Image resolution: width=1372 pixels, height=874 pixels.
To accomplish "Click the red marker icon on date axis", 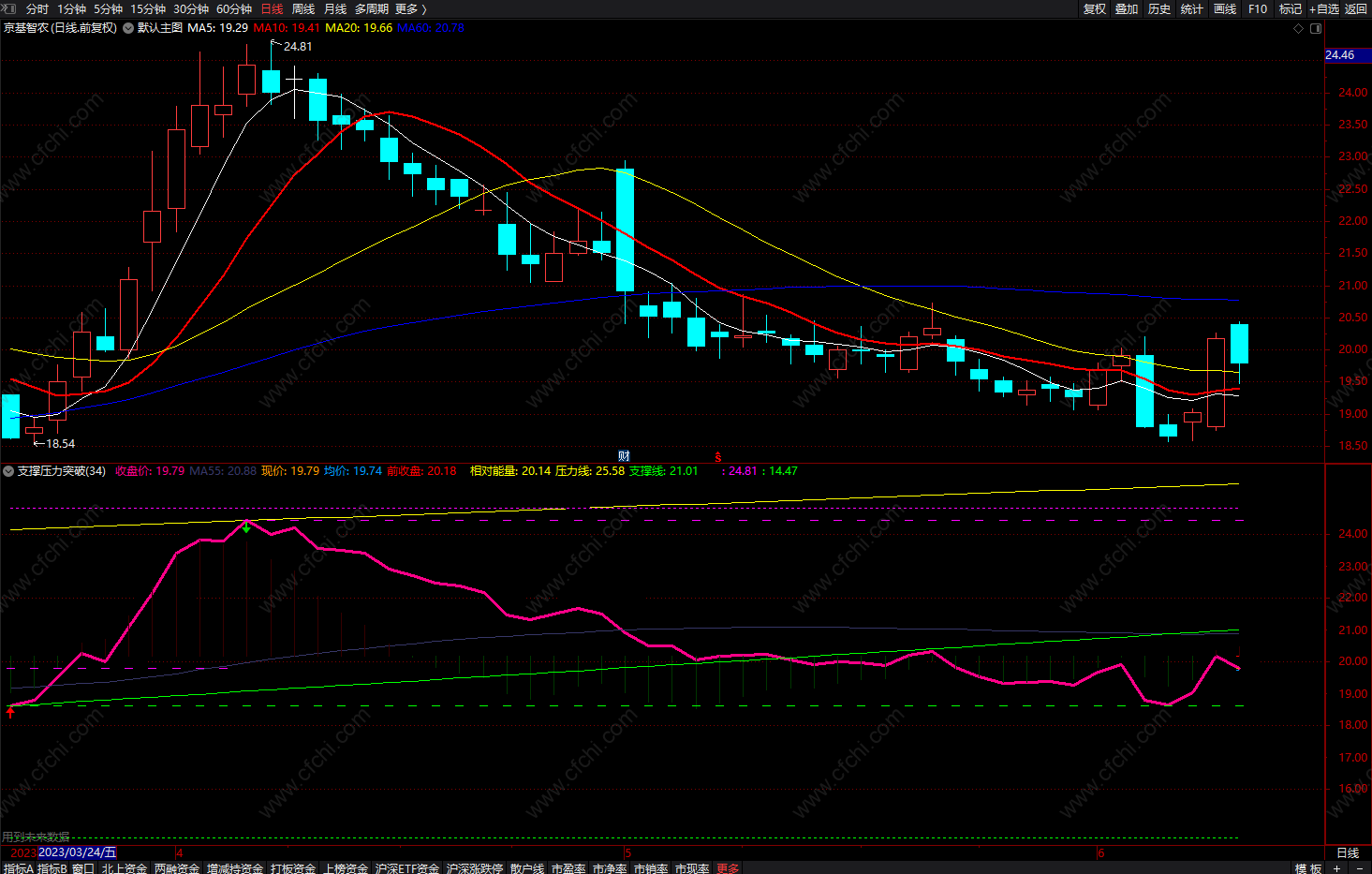I will point(718,457).
